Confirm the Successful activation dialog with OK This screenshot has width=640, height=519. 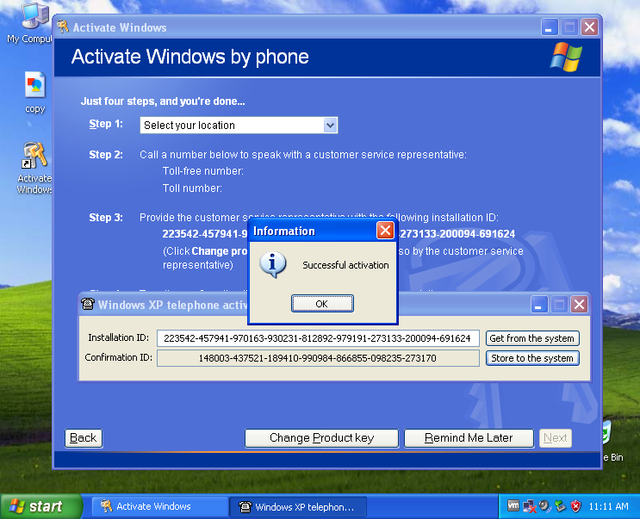tap(322, 304)
